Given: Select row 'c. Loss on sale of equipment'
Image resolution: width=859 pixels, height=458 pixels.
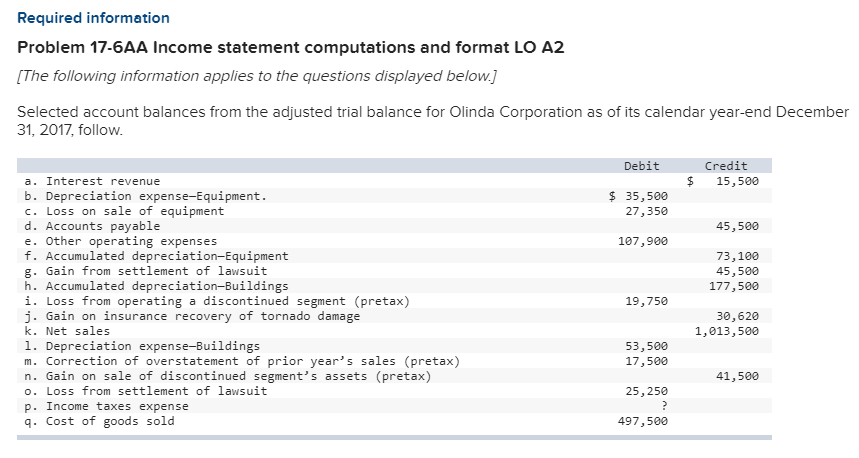Looking at the screenshot, I should [394, 211].
